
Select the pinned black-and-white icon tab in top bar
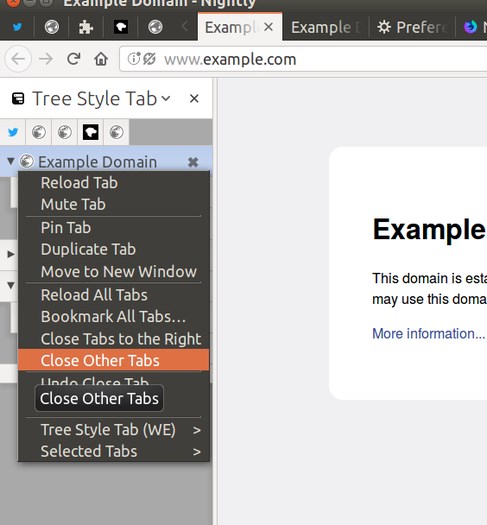click(120, 27)
